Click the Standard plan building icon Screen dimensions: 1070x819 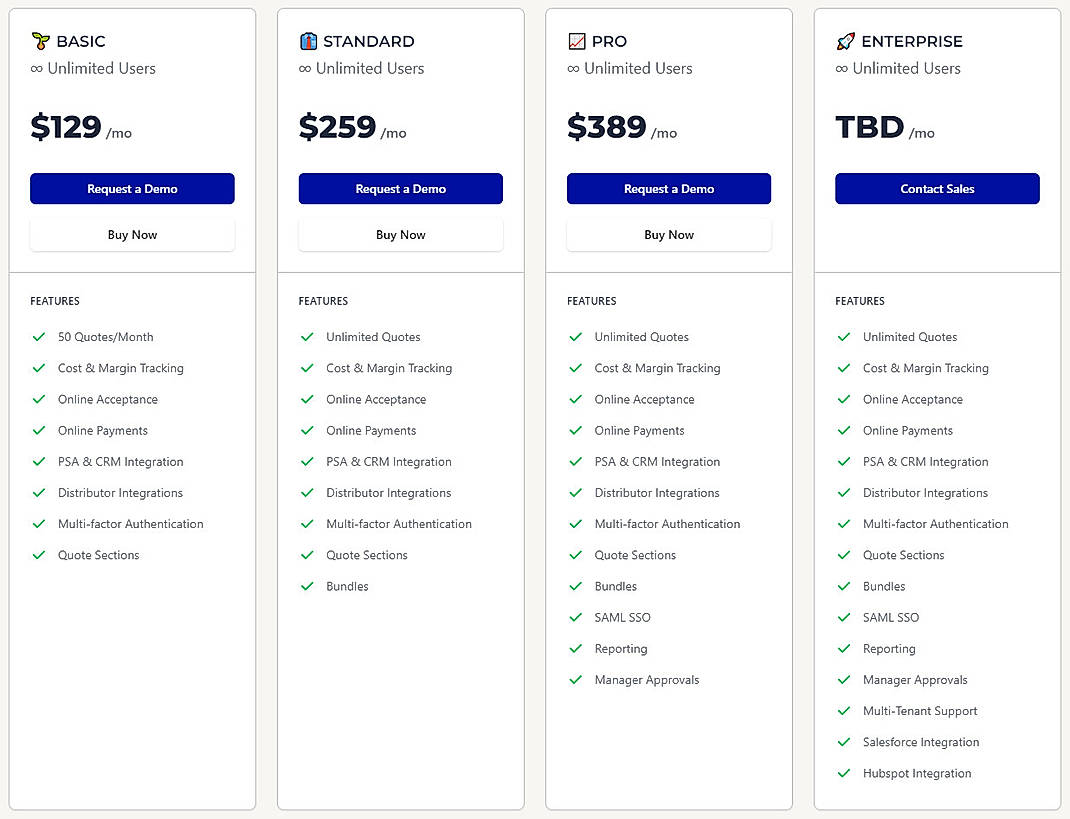(x=308, y=41)
